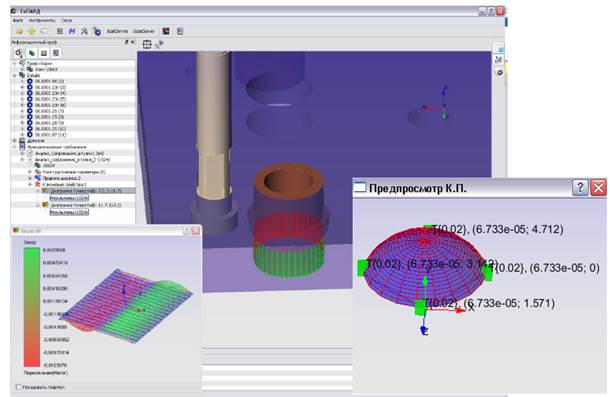The width and height of the screenshot is (610, 397).
Task: Click last icon in info-tree panel toolbar
Action: [x=56, y=53]
